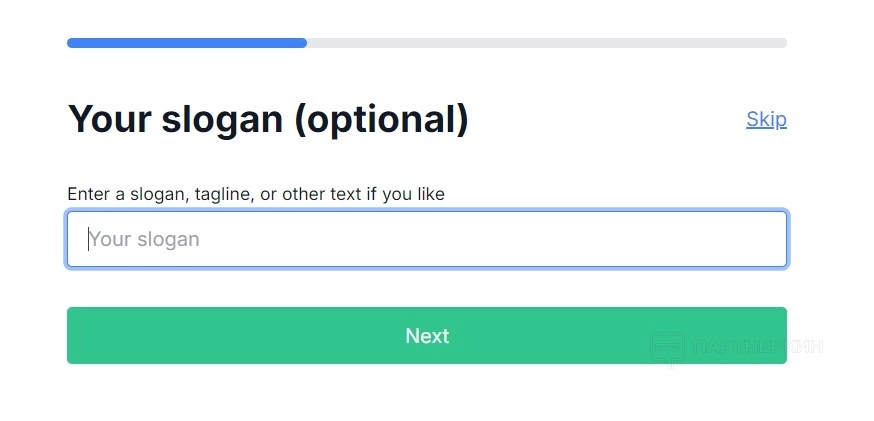Click the Skip link

tap(766, 119)
